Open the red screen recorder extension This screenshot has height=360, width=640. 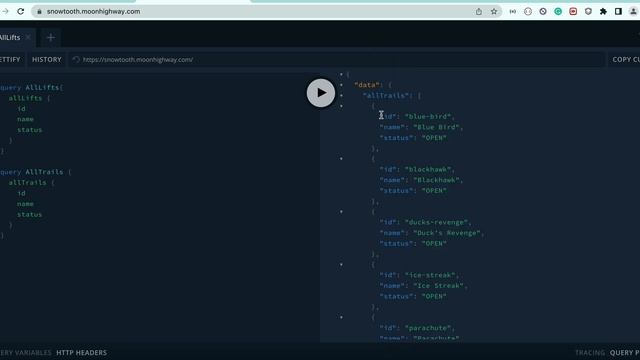tap(573, 11)
